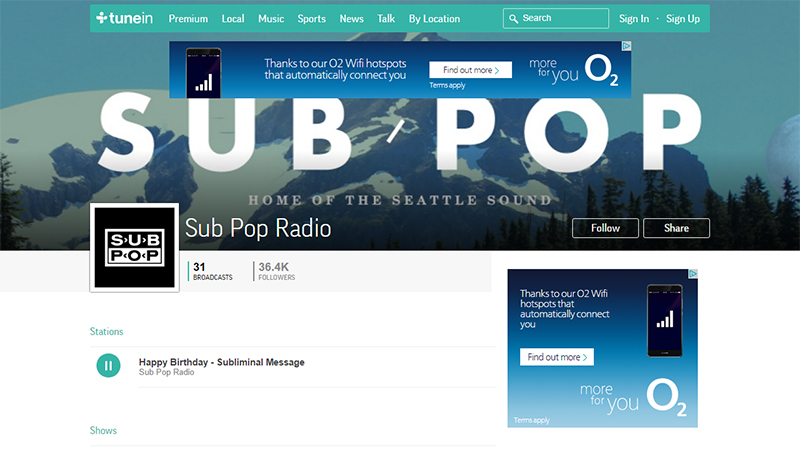Open Happy Birthday - Subliminal Message title
The width and height of the screenshot is (800, 450).
coord(221,362)
